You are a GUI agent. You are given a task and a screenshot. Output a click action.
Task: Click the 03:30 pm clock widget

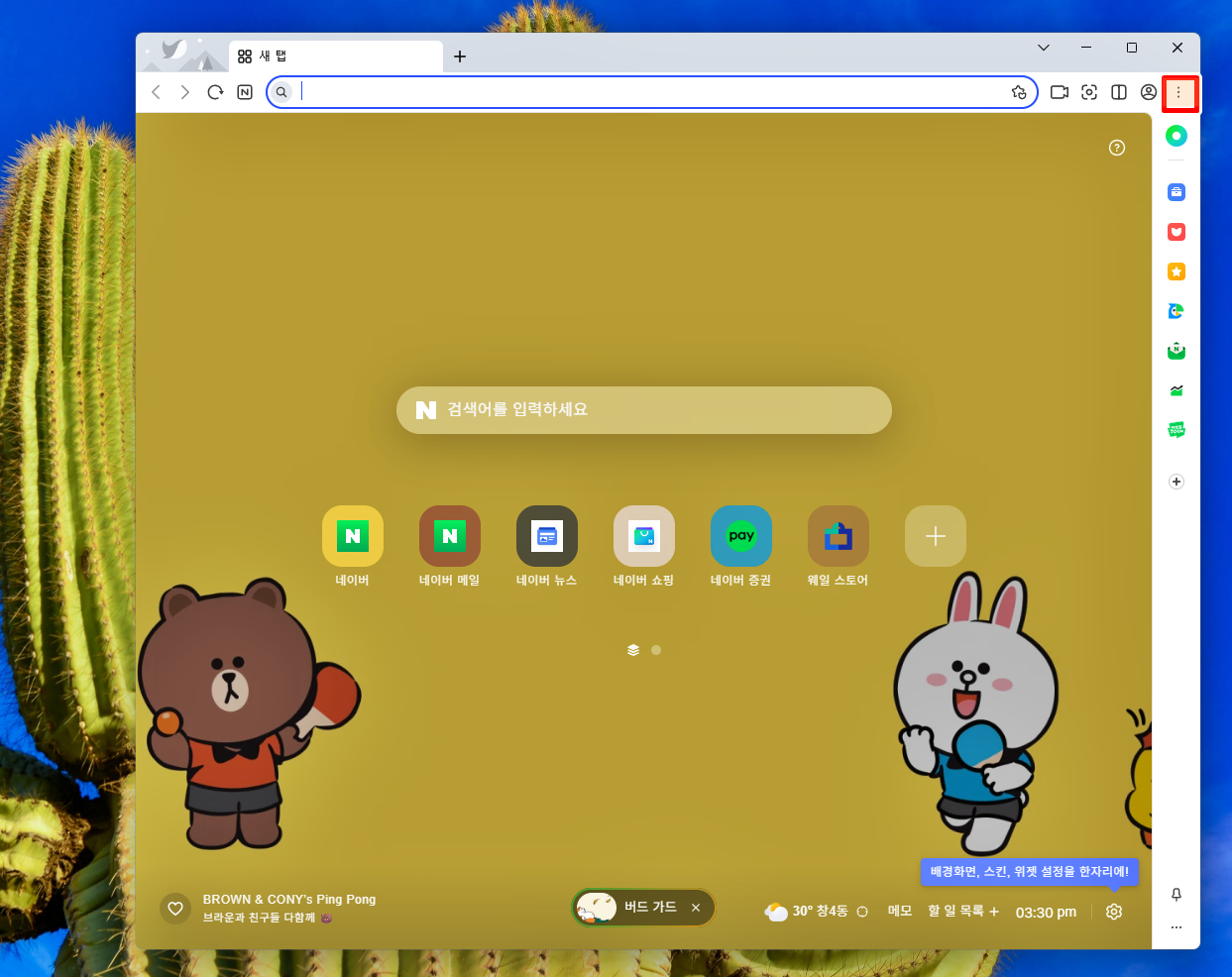click(x=1046, y=912)
